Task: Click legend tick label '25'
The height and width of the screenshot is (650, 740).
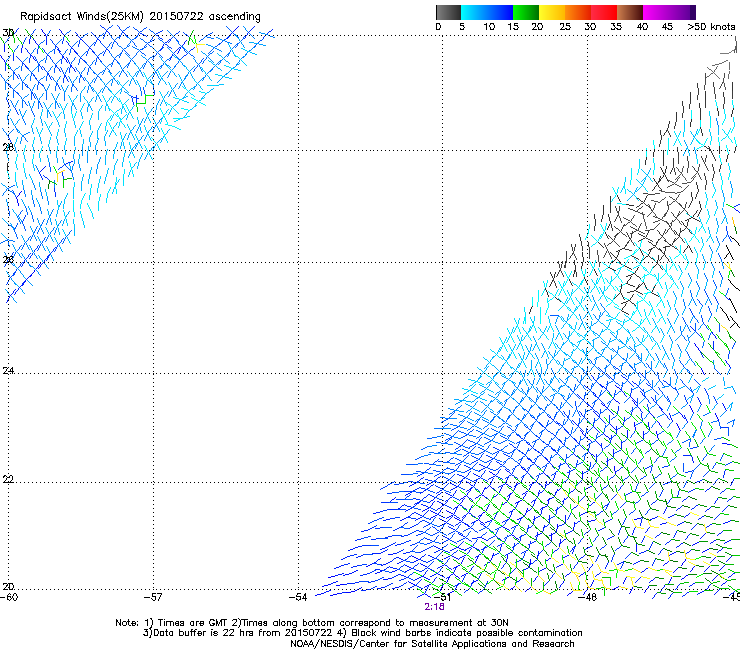Action: [x=565, y=27]
